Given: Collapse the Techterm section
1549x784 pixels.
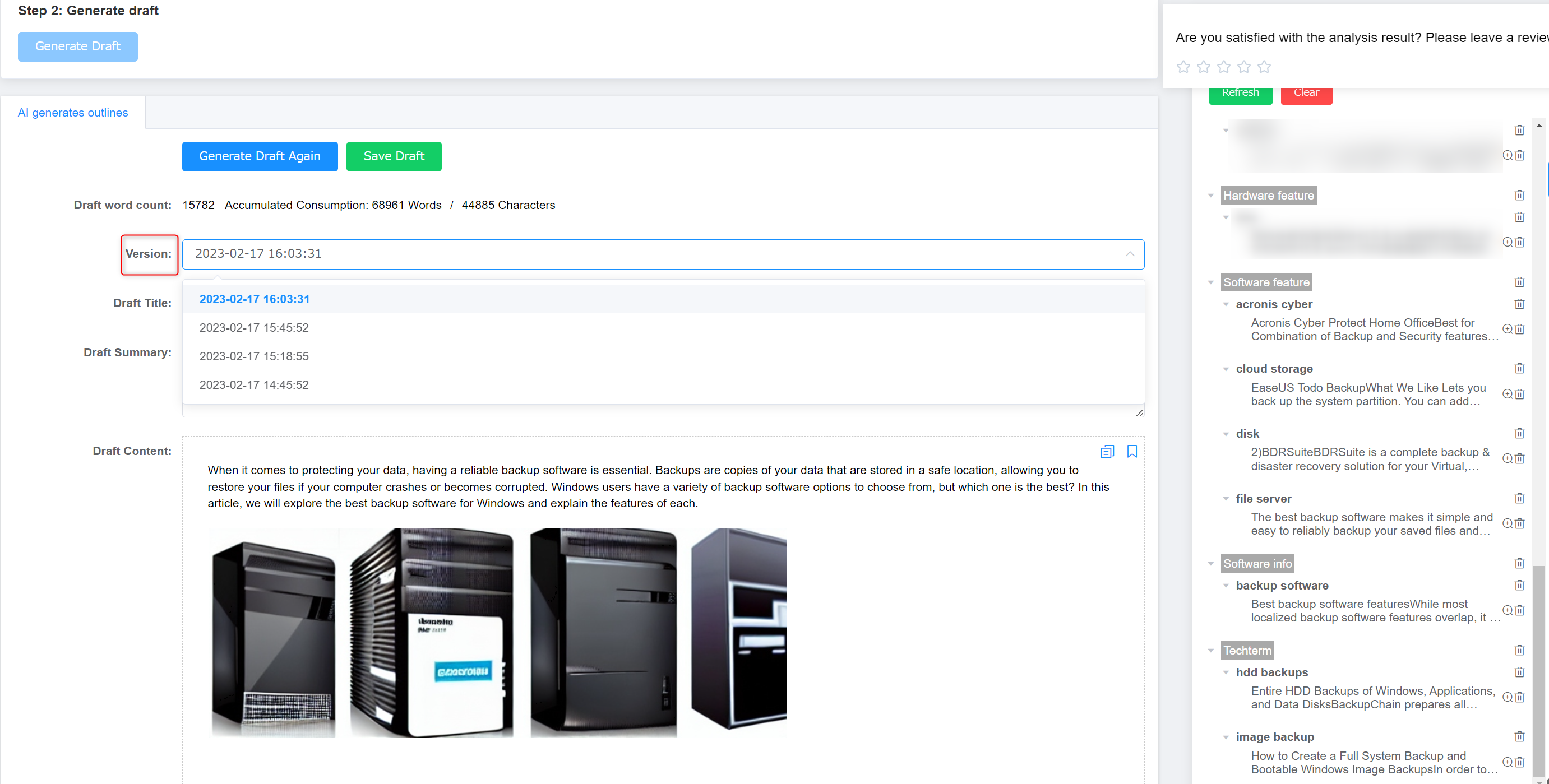Looking at the screenshot, I should tap(1211, 651).
